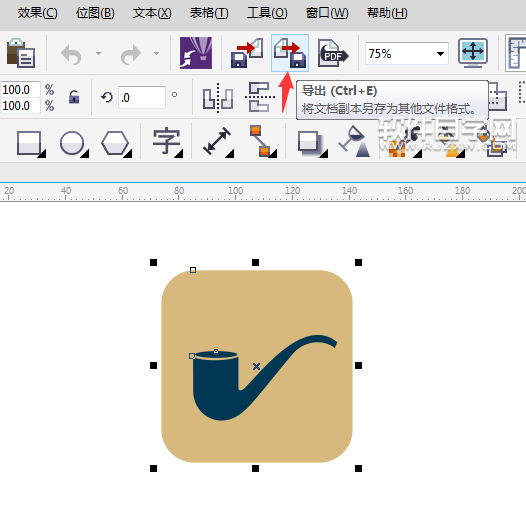The image size is (526, 507).
Task: Select the Ellipse tool
Action: click(74, 144)
